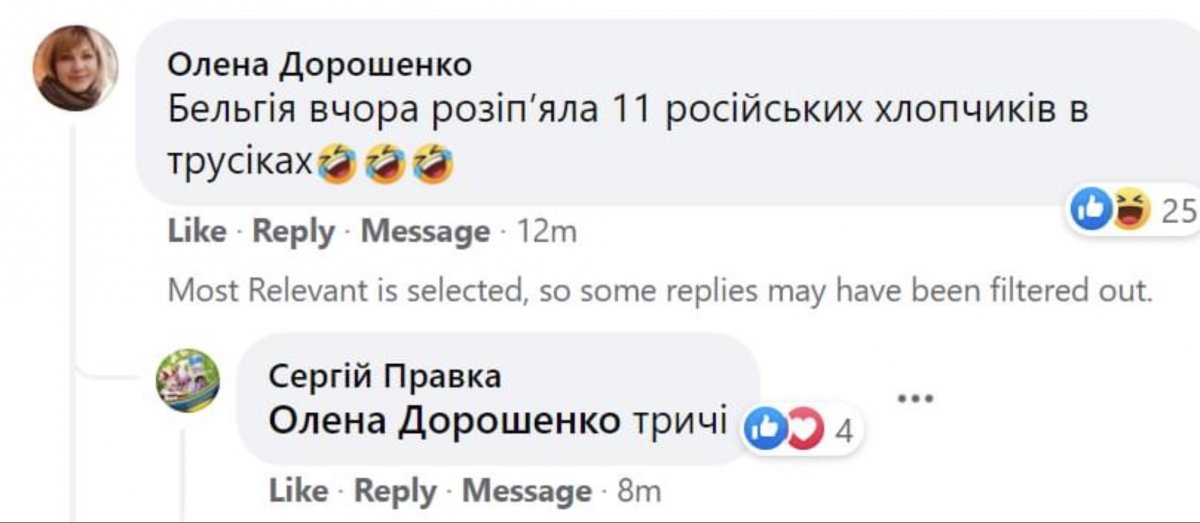Click the blue thumbs-up reaction on the first comment
This screenshot has height=523, width=1200.
coord(1089,210)
